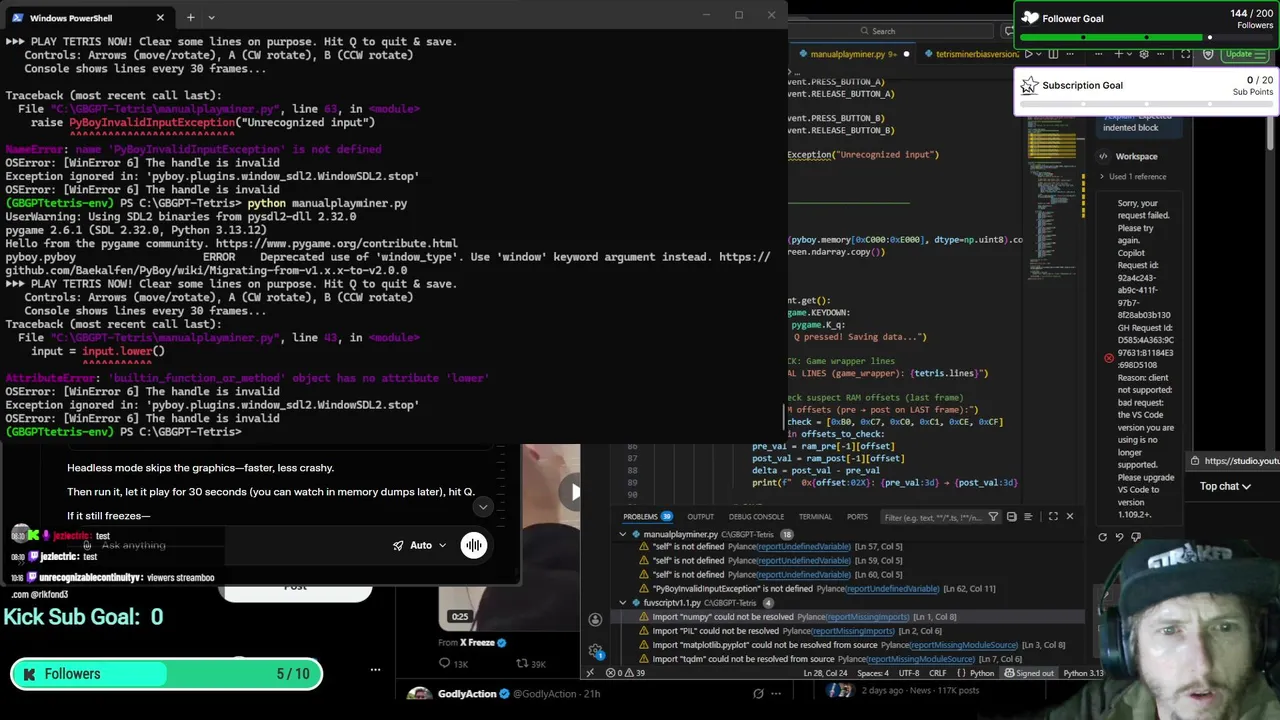The width and height of the screenshot is (1280, 720).
Task: Run the Python file in VS Code
Action: click(1027, 54)
